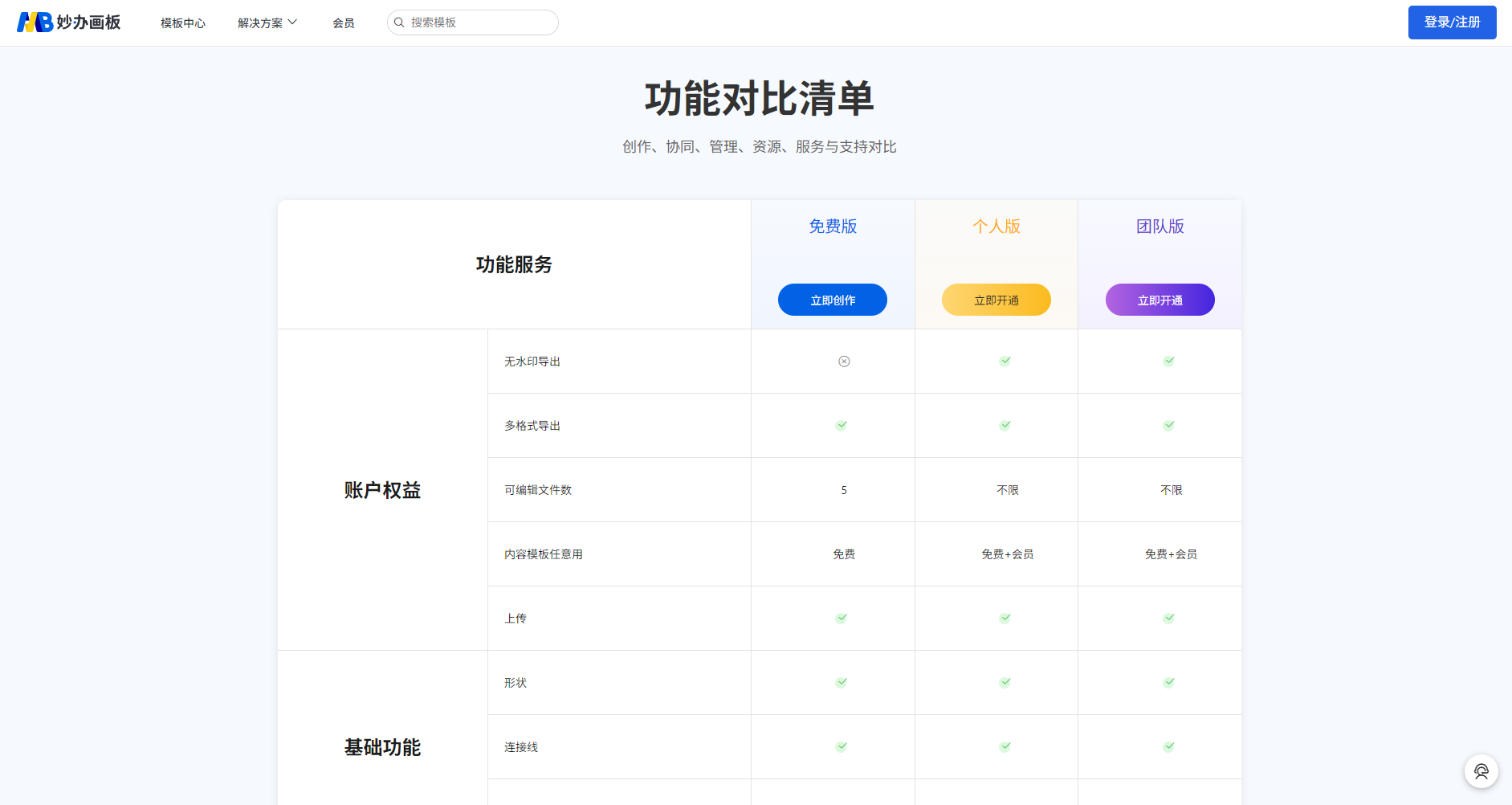Click 个人版 checkmark for 无水印导出
The height and width of the screenshot is (805, 1512).
point(1005,362)
